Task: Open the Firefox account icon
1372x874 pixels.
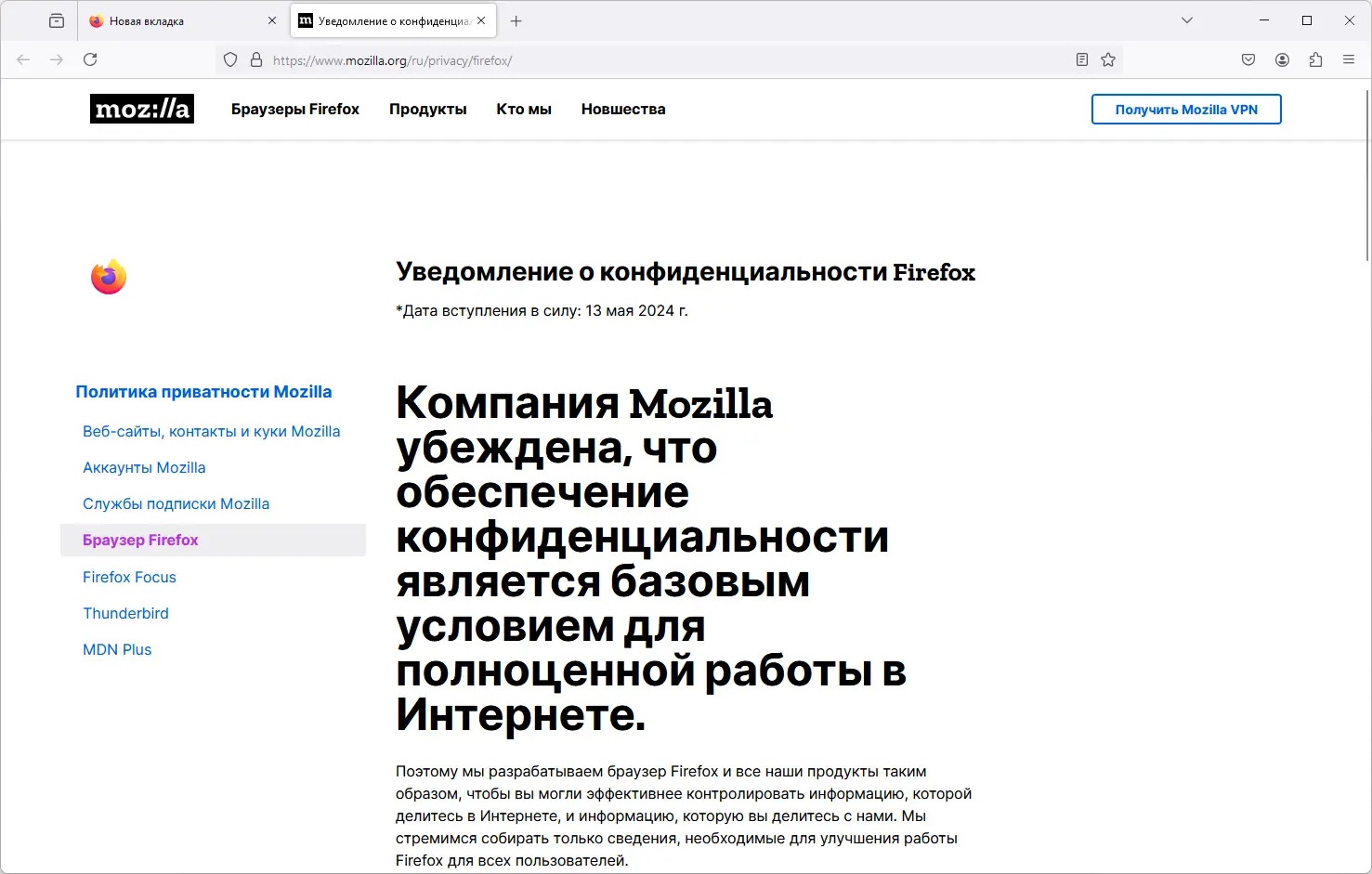Action: [1282, 60]
